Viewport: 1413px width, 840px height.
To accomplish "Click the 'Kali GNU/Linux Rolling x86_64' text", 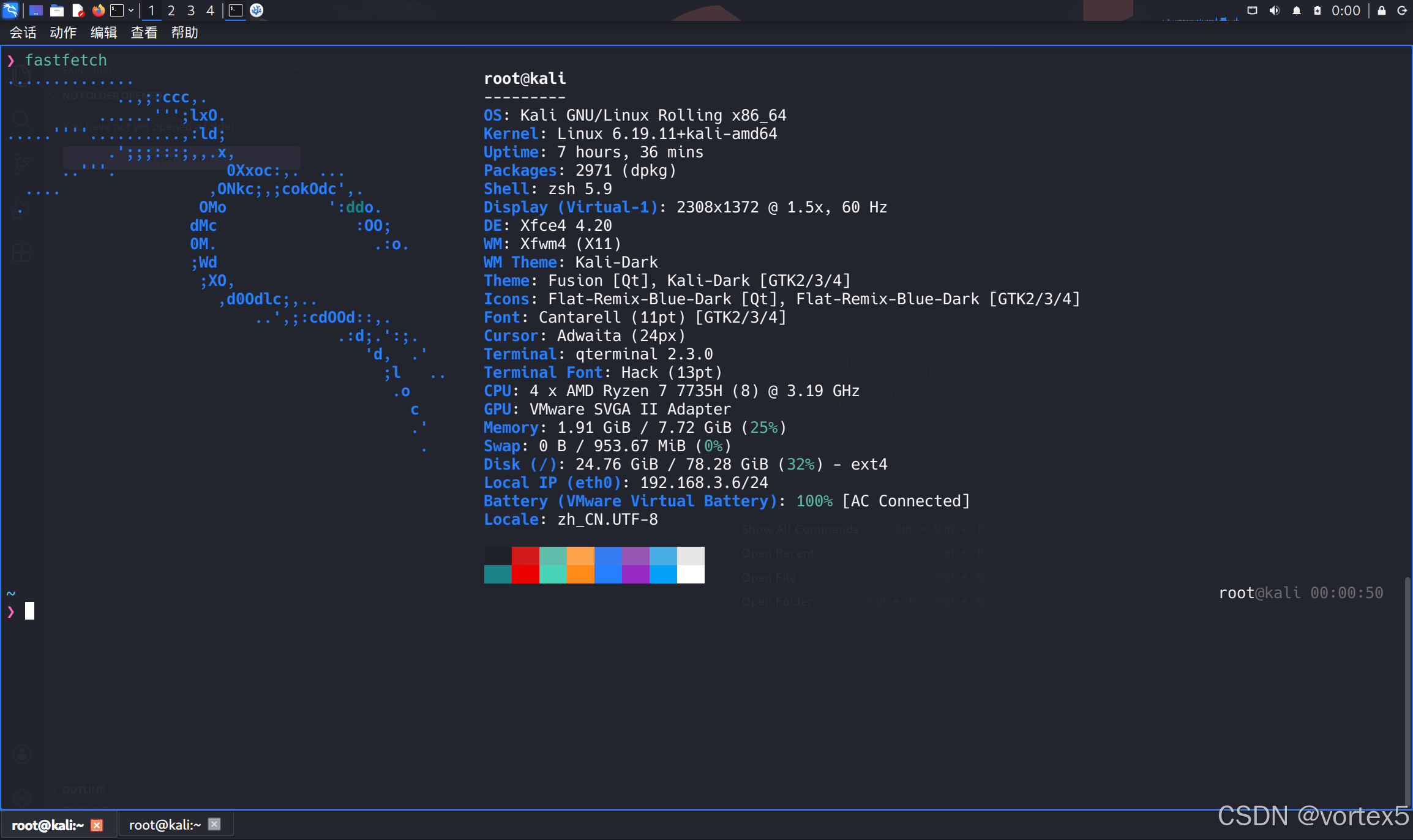I will tap(653, 115).
